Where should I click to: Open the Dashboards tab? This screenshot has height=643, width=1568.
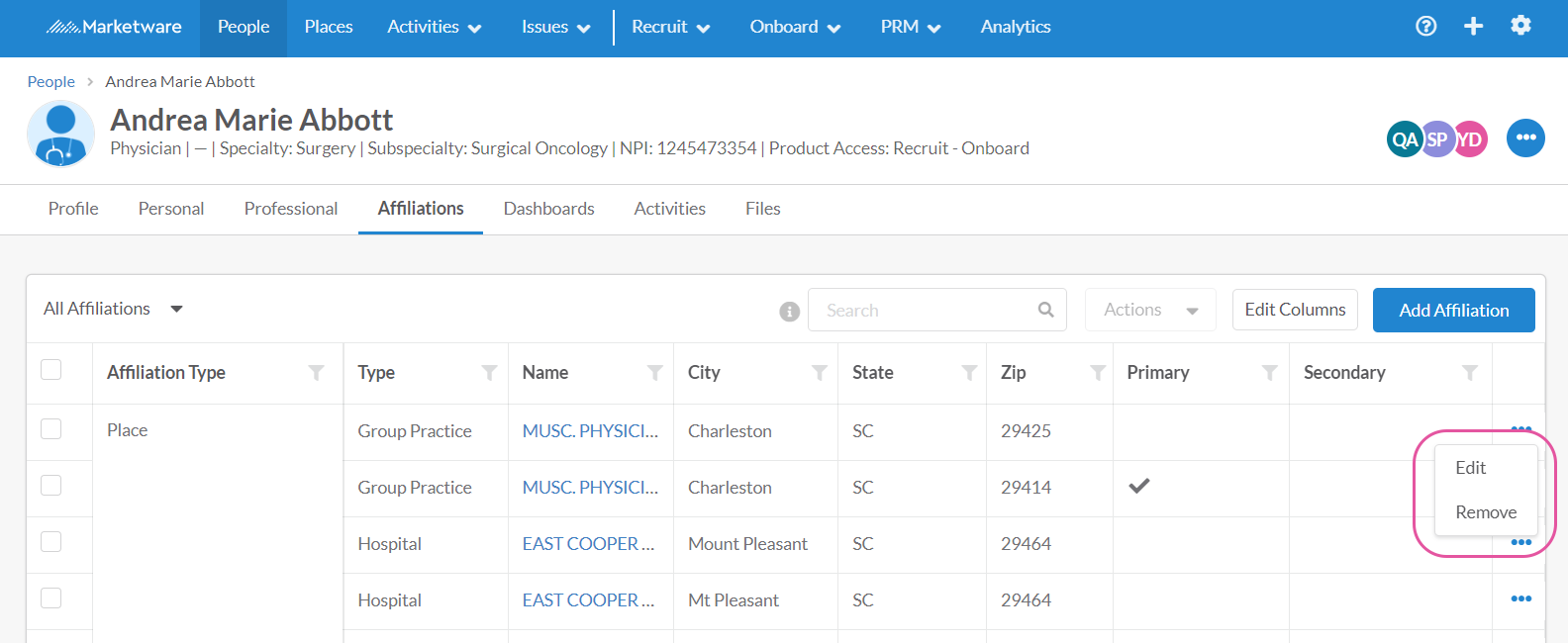548,209
